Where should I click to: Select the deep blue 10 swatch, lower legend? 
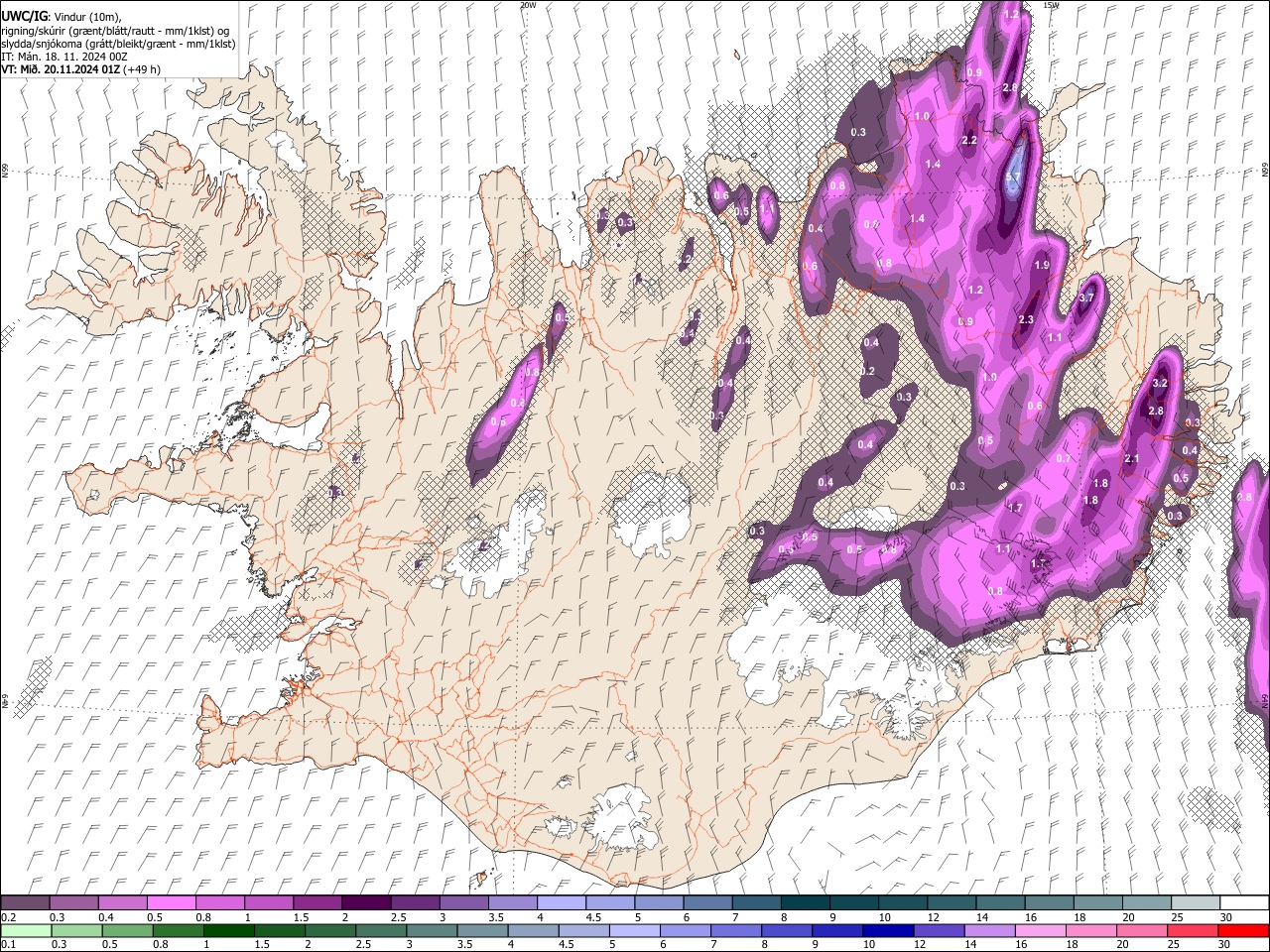coord(887,930)
